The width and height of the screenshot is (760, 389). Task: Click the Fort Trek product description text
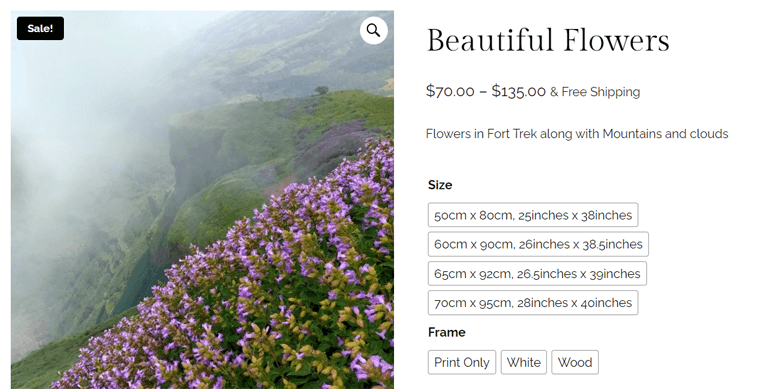[x=577, y=134]
